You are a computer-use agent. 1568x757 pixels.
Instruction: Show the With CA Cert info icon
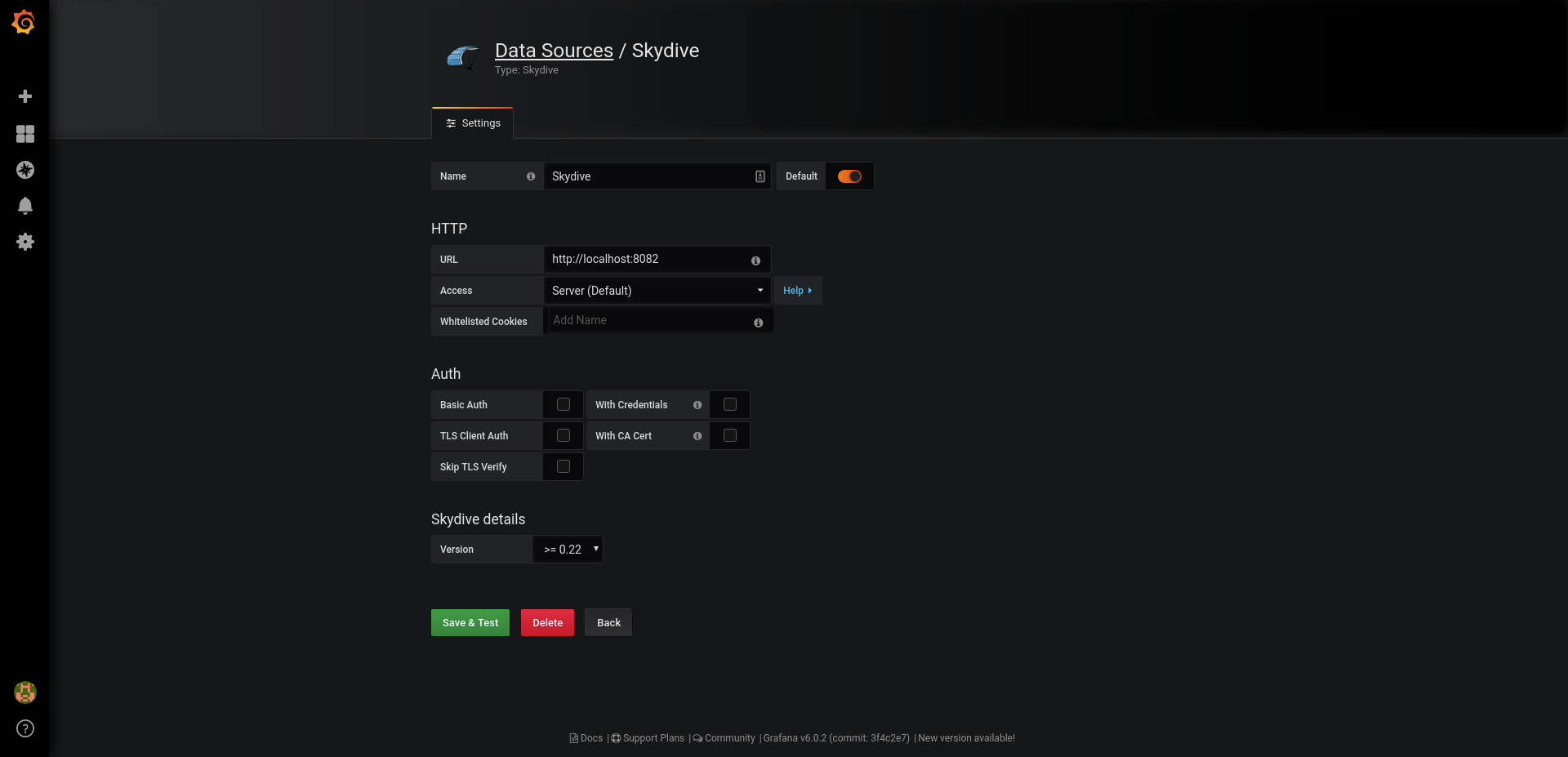(x=697, y=436)
